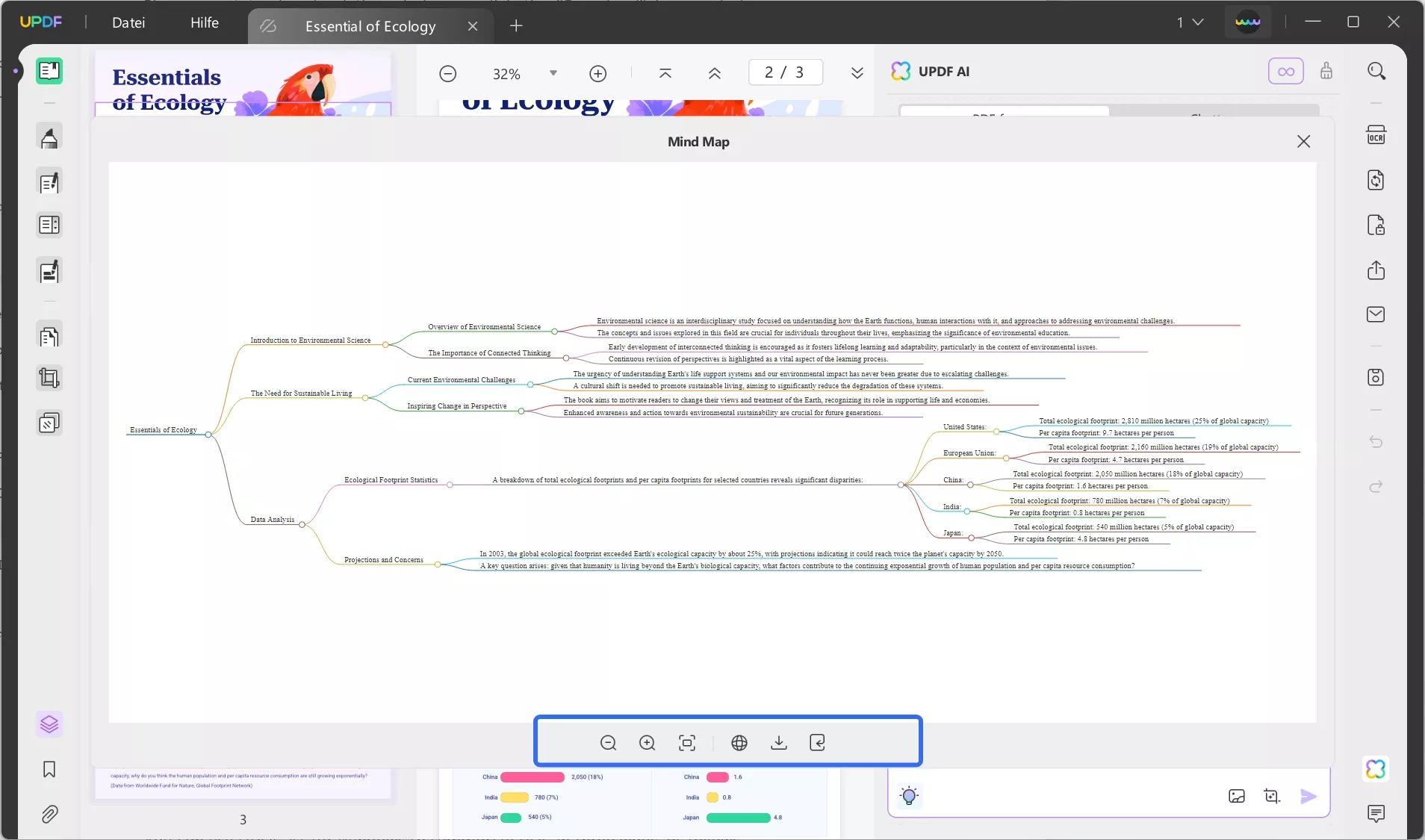Open the page tools document icon
This screenshot has width=1425, height=840.
(x=49, y=337)
